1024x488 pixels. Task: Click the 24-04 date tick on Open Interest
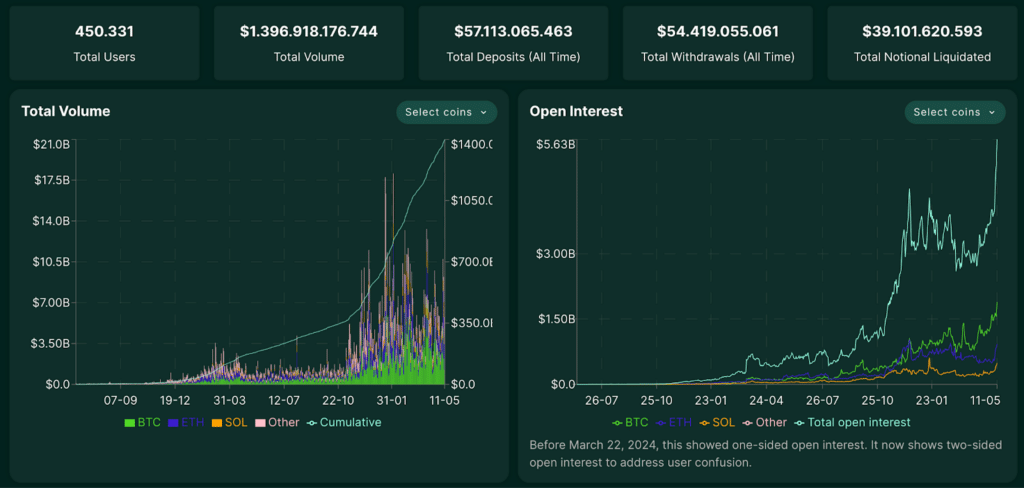766,400
